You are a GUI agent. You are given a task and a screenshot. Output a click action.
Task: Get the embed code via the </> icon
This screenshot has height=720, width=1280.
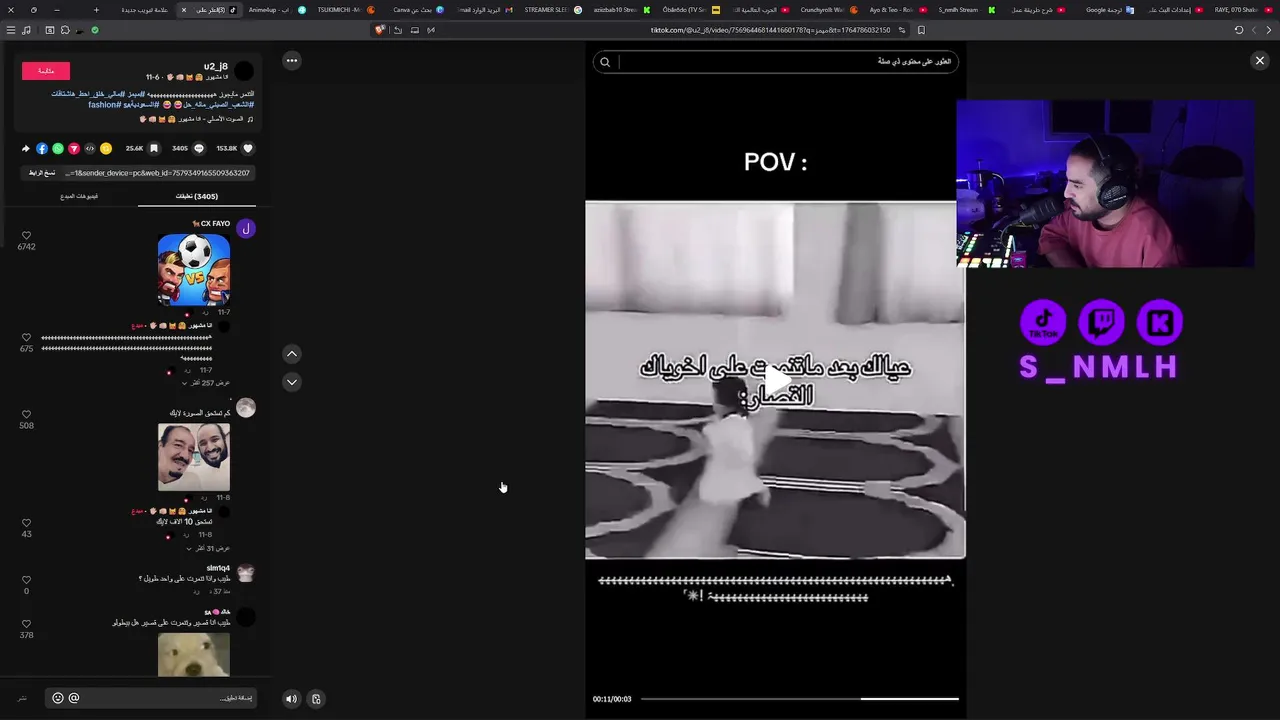pyautogui.click(x=90, y=148)
